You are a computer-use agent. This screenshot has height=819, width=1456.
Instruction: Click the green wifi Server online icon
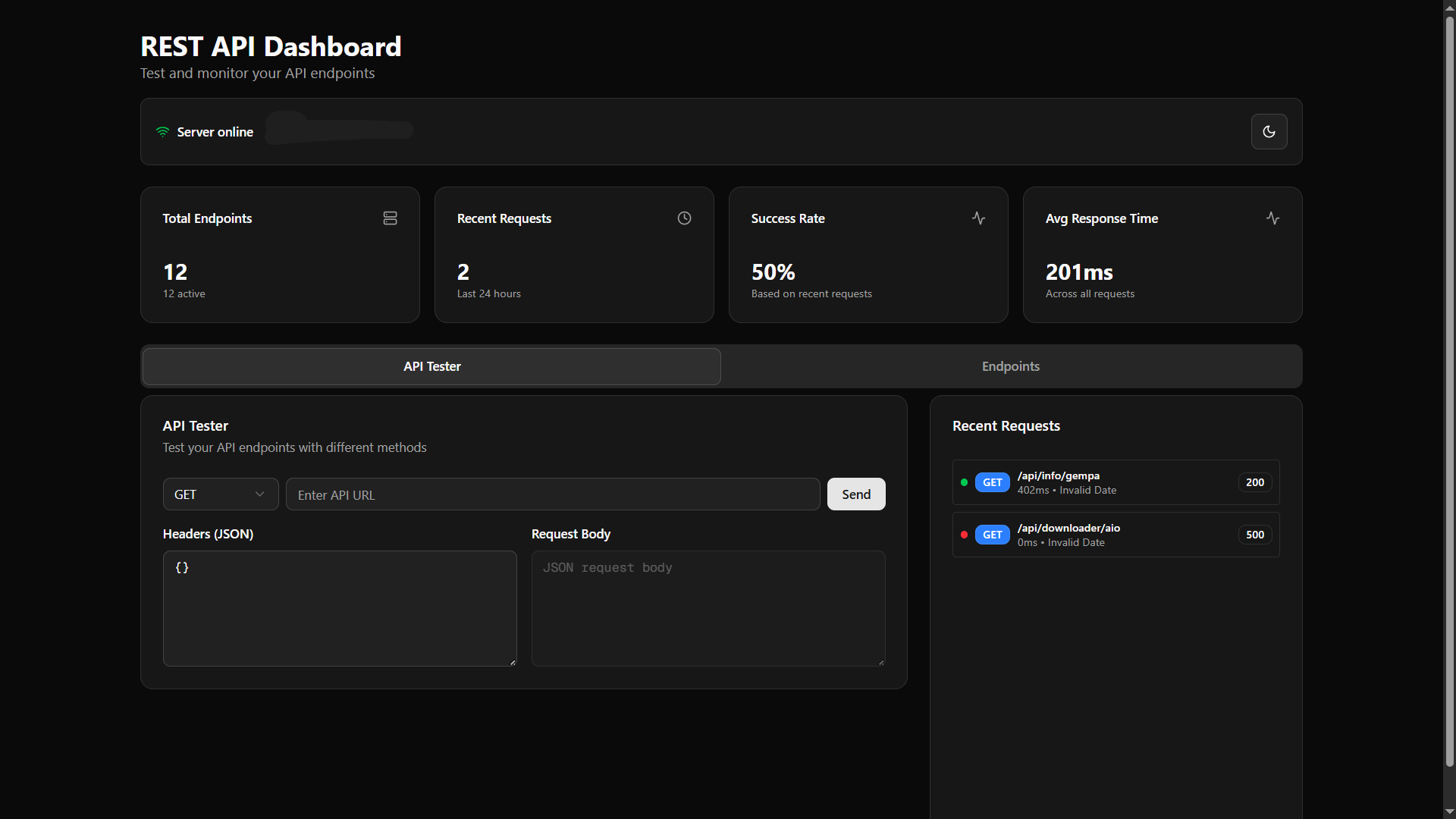point(162,132)
